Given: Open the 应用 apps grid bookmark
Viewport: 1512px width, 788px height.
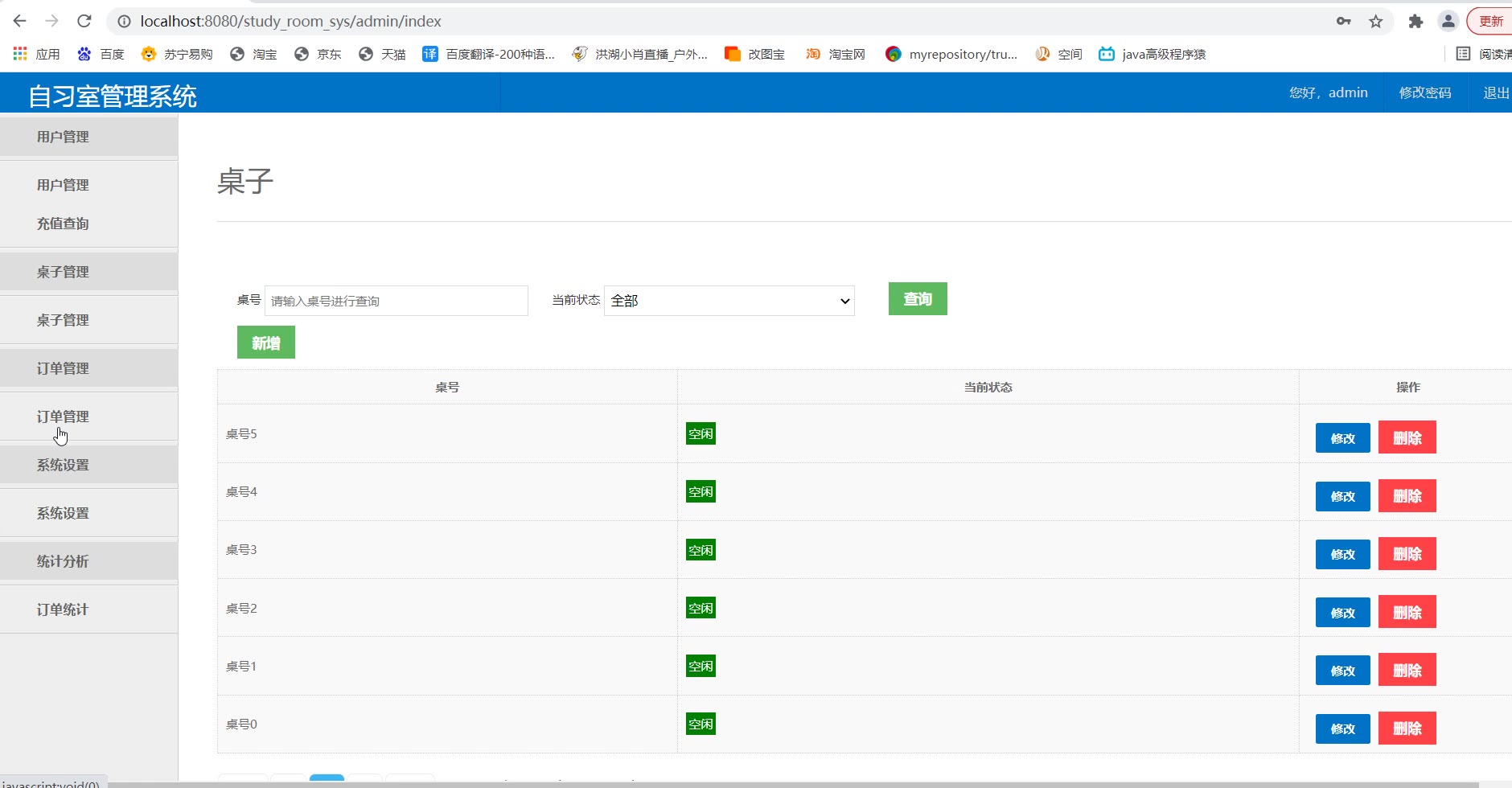Looking at the screenshot, I should [37, 54].
